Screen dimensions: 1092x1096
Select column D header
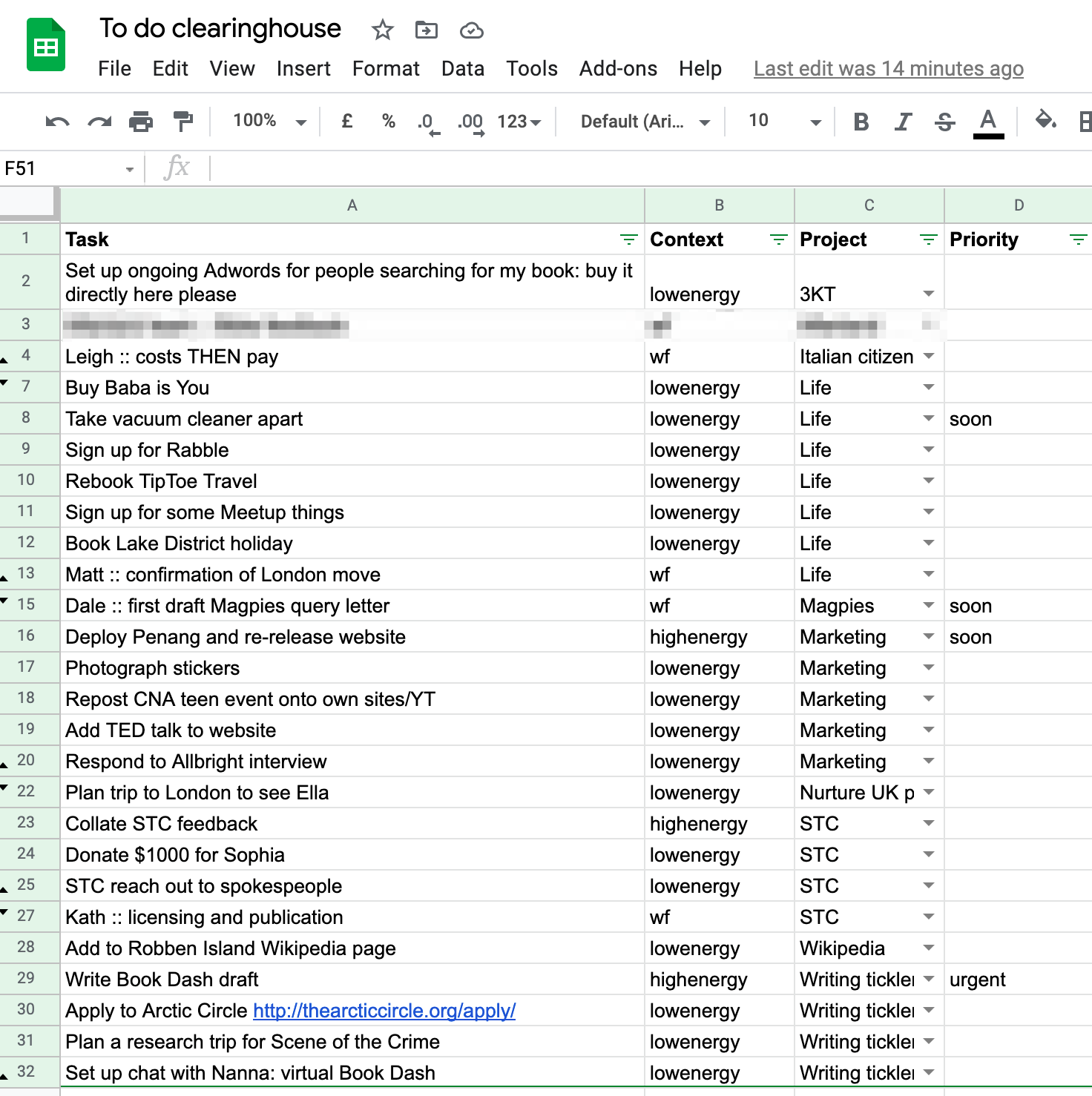[1019, 205]
